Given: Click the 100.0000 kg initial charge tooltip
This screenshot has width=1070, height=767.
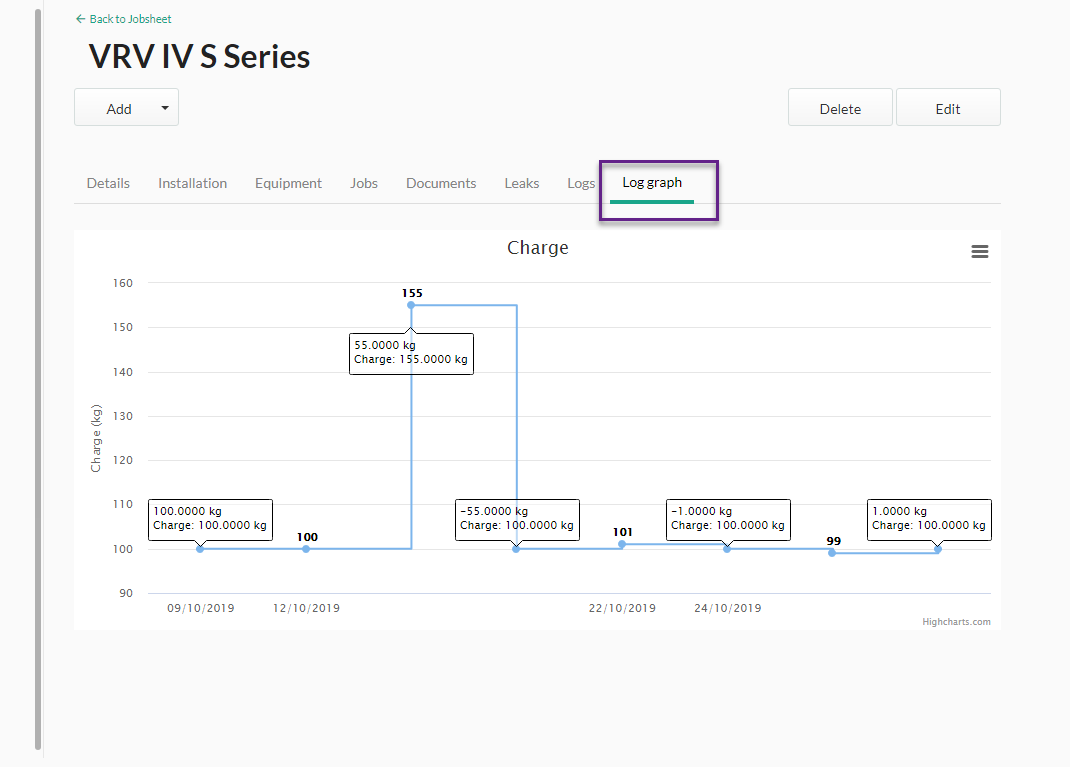Looking at the screenshot, I should coord(210,519).
